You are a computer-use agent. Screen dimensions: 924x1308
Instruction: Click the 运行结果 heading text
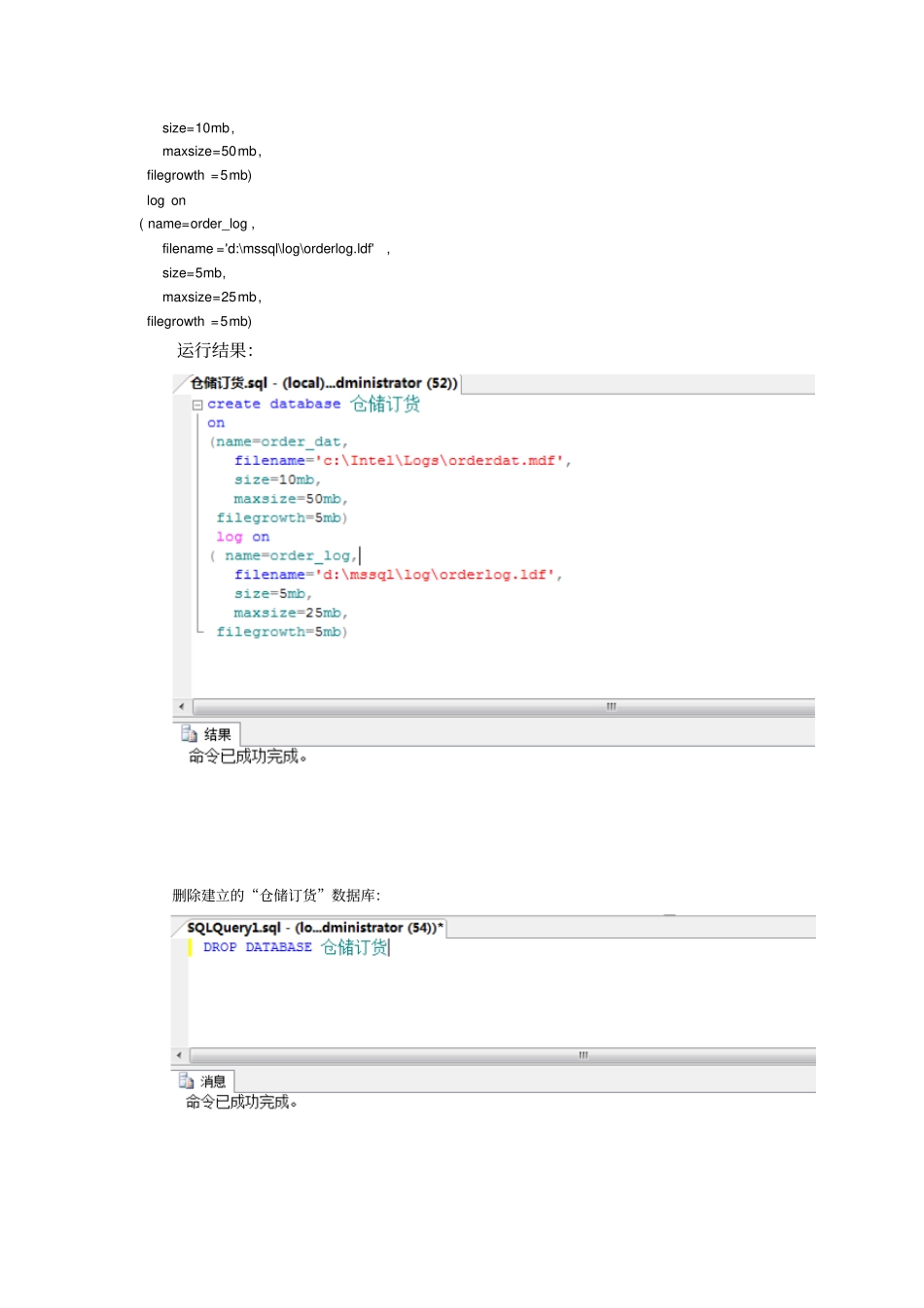point(215,351)
